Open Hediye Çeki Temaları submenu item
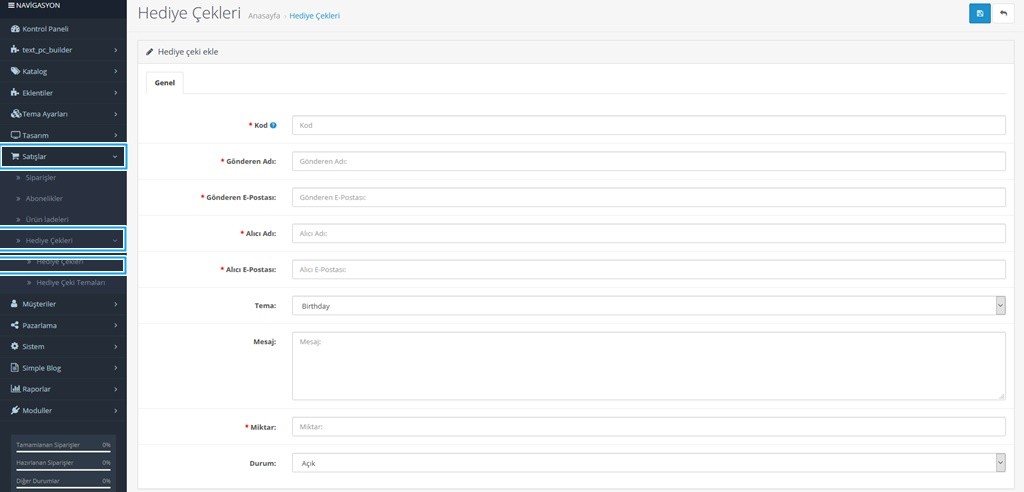This screenshot has width=1024, height=492. tap(70, 283)
